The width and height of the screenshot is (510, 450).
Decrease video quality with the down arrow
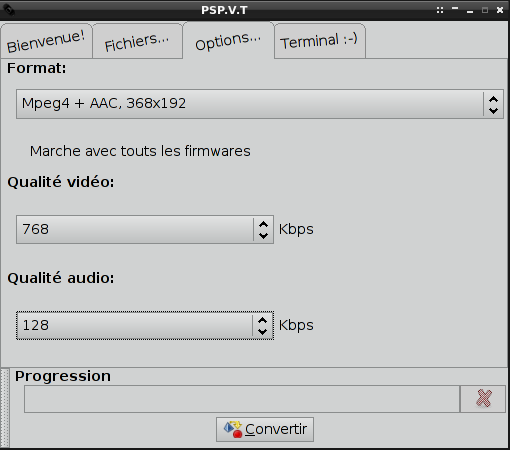[x=263, y=235]
